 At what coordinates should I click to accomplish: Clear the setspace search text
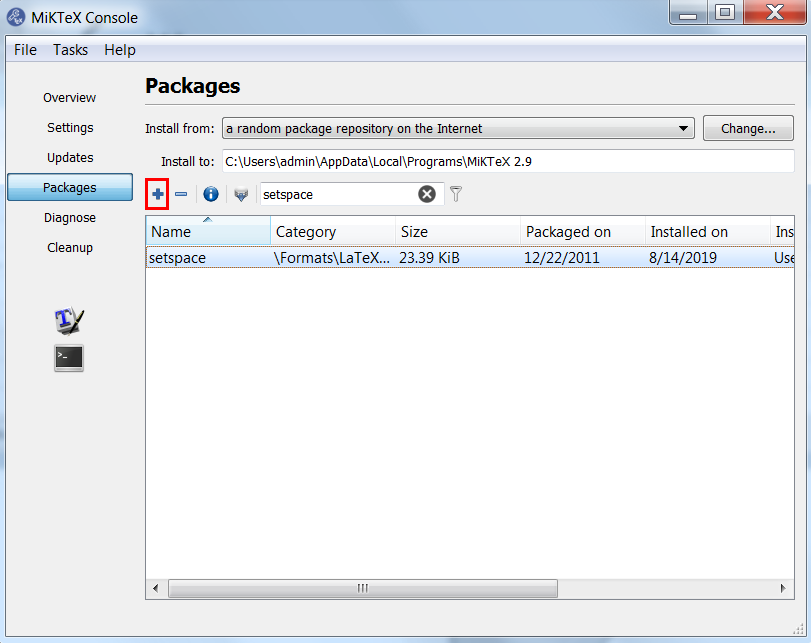427,195
